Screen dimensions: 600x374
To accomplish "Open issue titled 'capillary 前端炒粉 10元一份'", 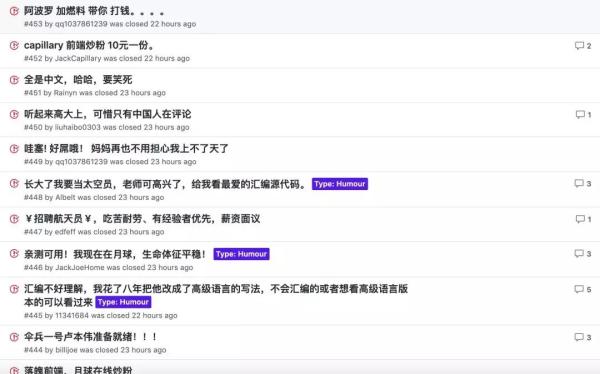I will click(89, 45).
